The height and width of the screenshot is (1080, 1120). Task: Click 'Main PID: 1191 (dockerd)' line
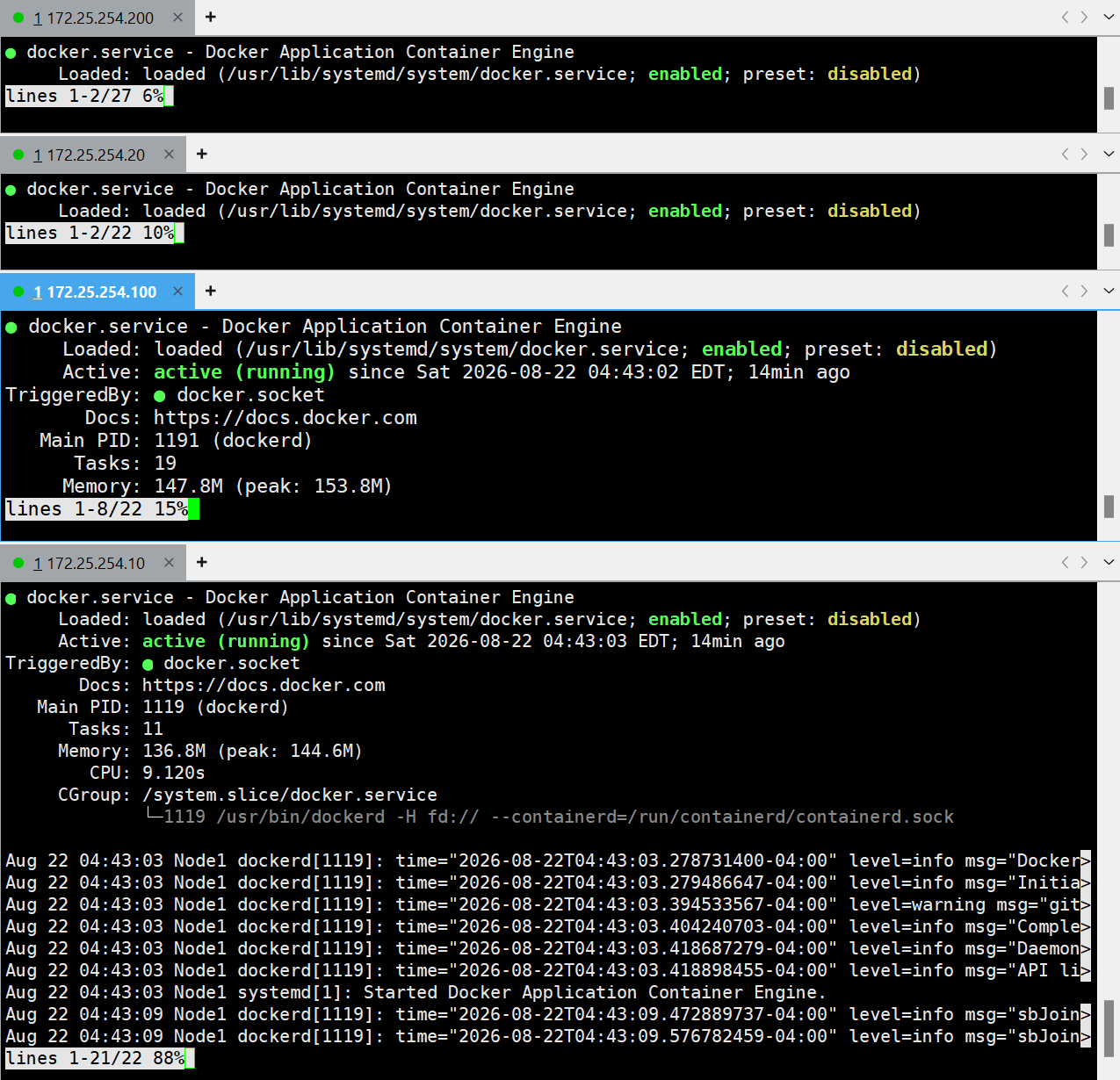[x=176, y=441]
